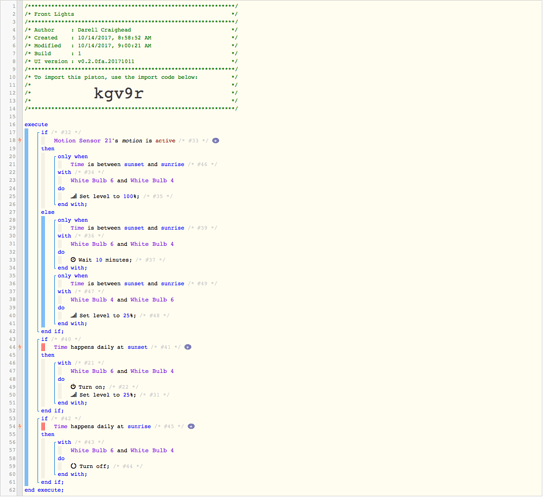
Task: Click the end execute statement on line 62
Action: pos(44,490)
